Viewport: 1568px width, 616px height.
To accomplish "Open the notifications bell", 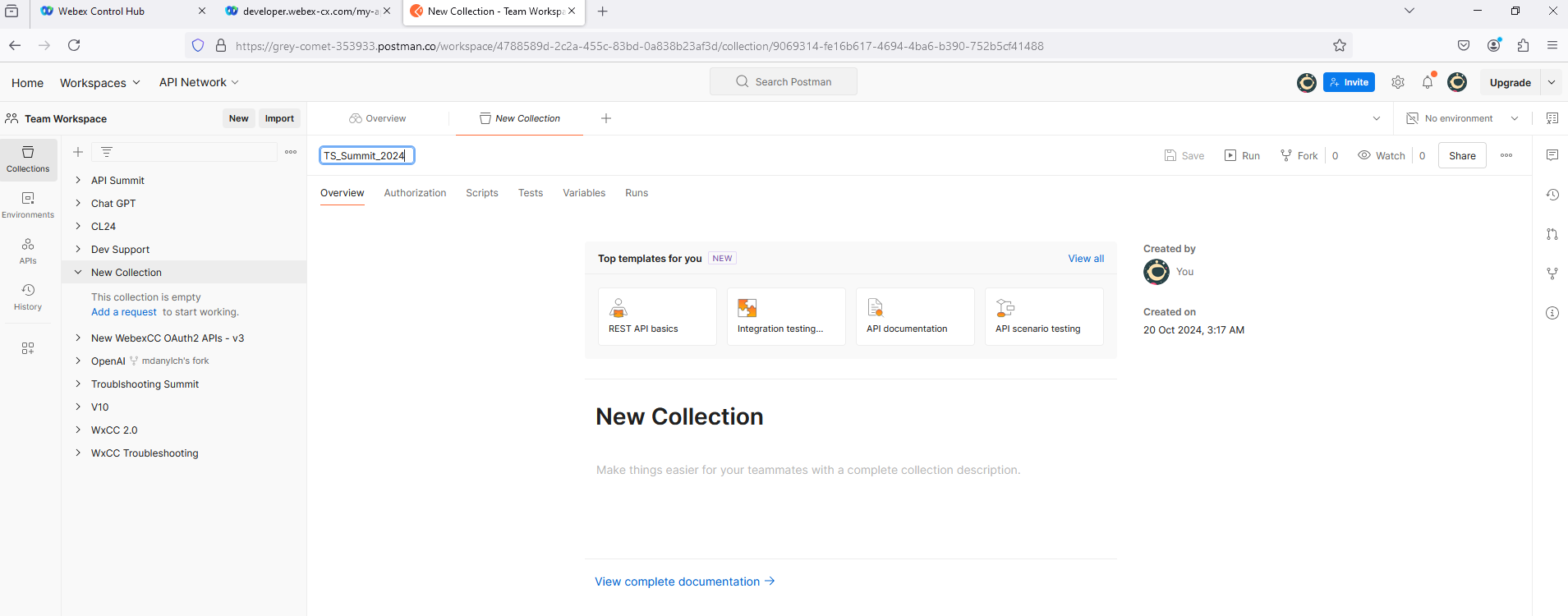I will [1428, 82].
